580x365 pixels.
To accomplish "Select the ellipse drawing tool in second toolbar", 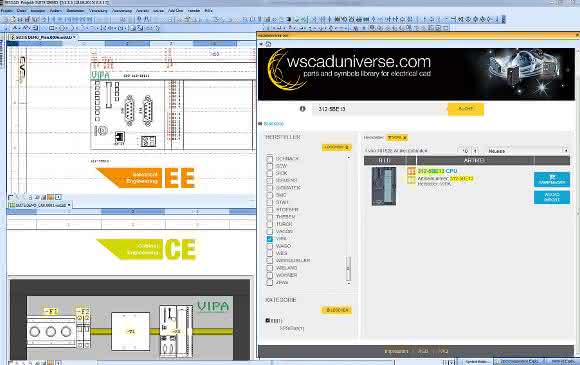I will click(x=61, y=28).
